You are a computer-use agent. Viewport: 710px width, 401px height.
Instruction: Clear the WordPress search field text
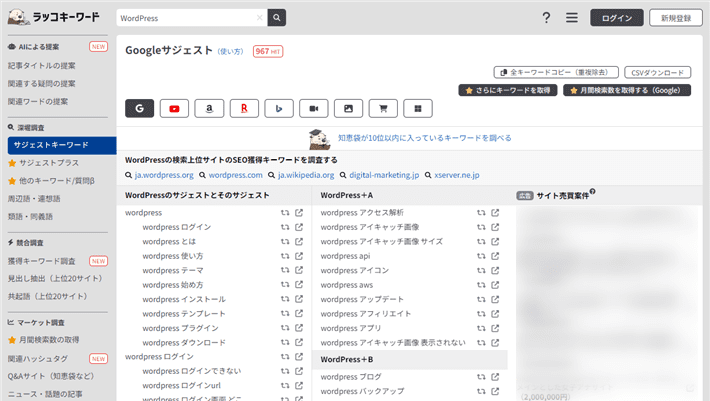(x=259, y=18)
